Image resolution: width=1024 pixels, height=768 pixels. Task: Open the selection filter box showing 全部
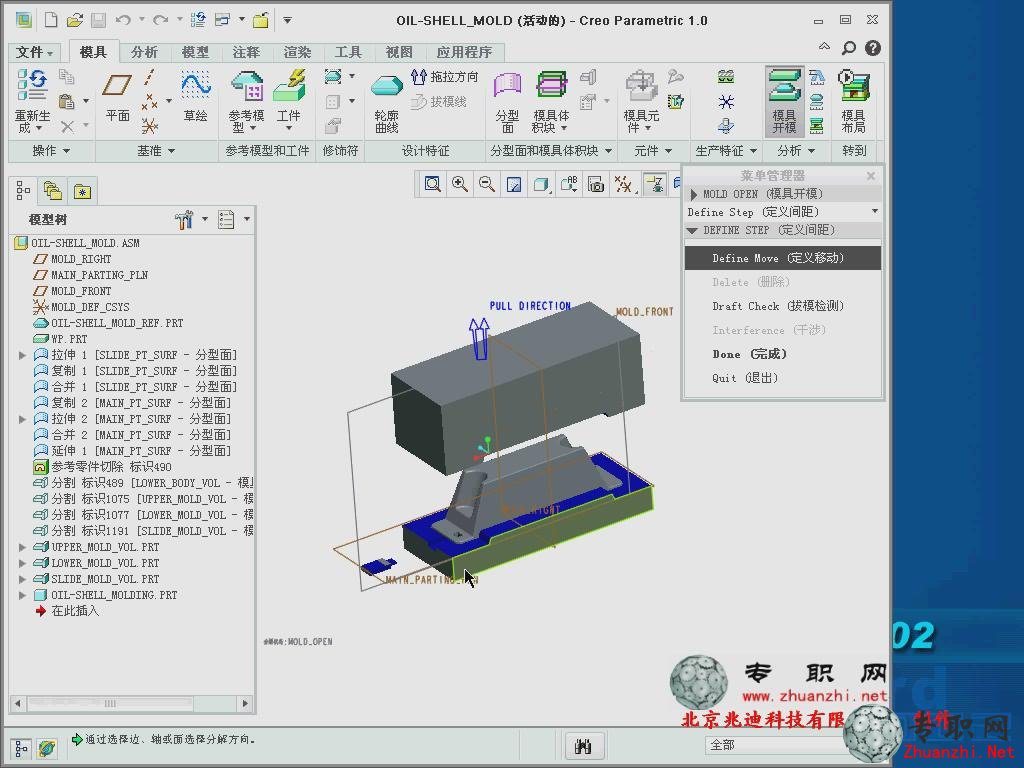pyautogui.click(x=777, y=745)
